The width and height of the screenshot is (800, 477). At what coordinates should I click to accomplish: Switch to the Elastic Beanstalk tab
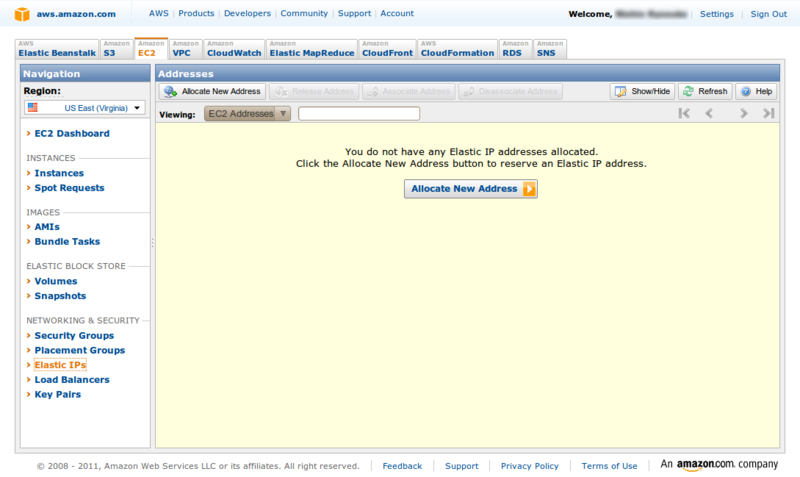tap(57, 49)
